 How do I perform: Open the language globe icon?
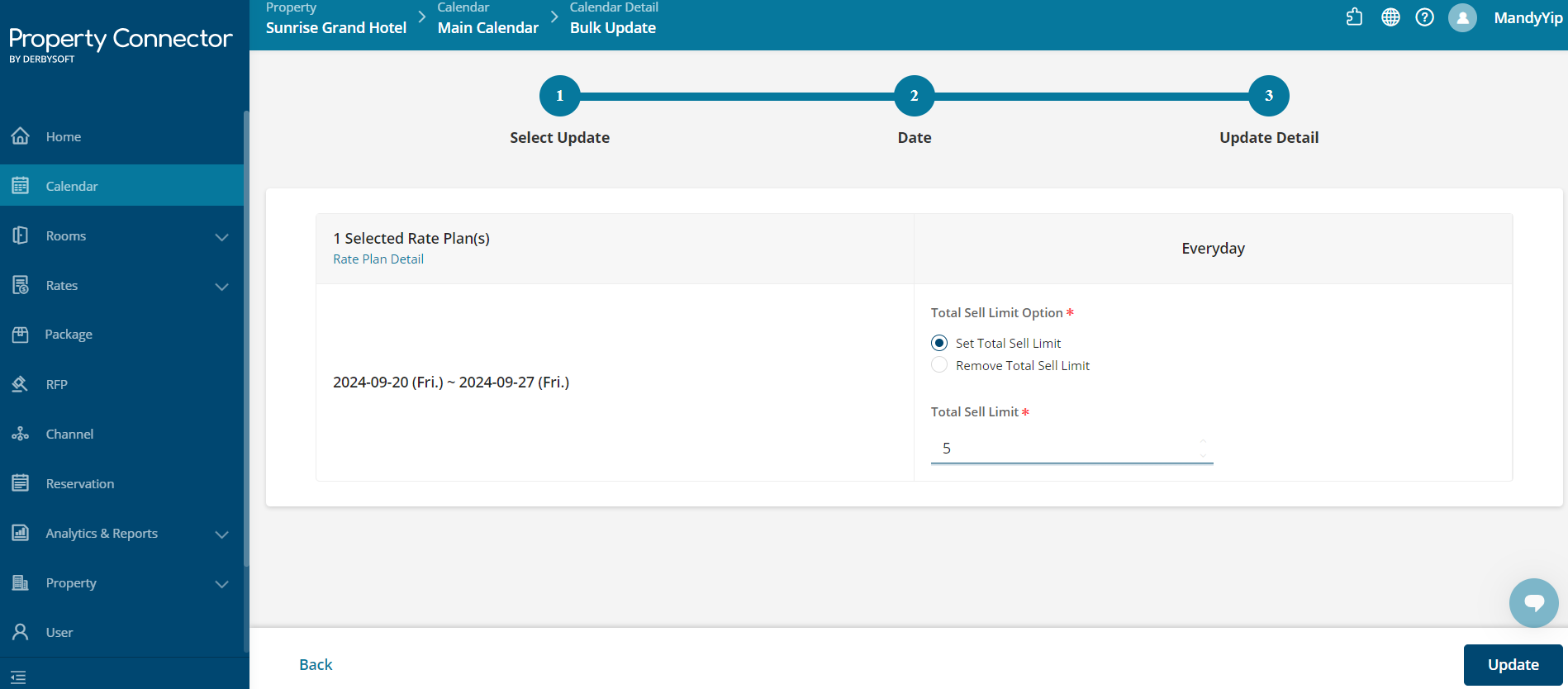(1390, 17)
